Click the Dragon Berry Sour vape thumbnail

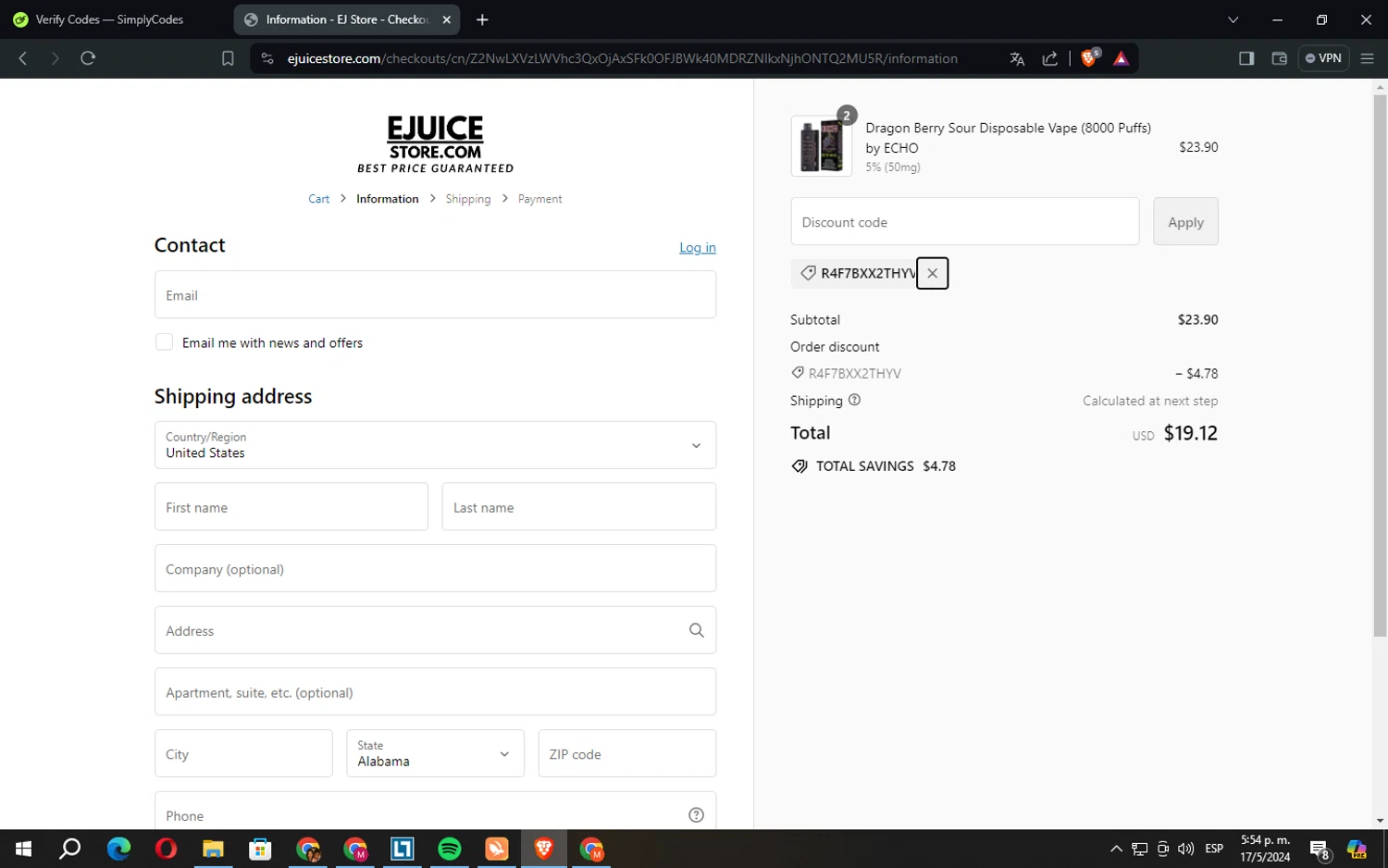(x=822, y=145)
